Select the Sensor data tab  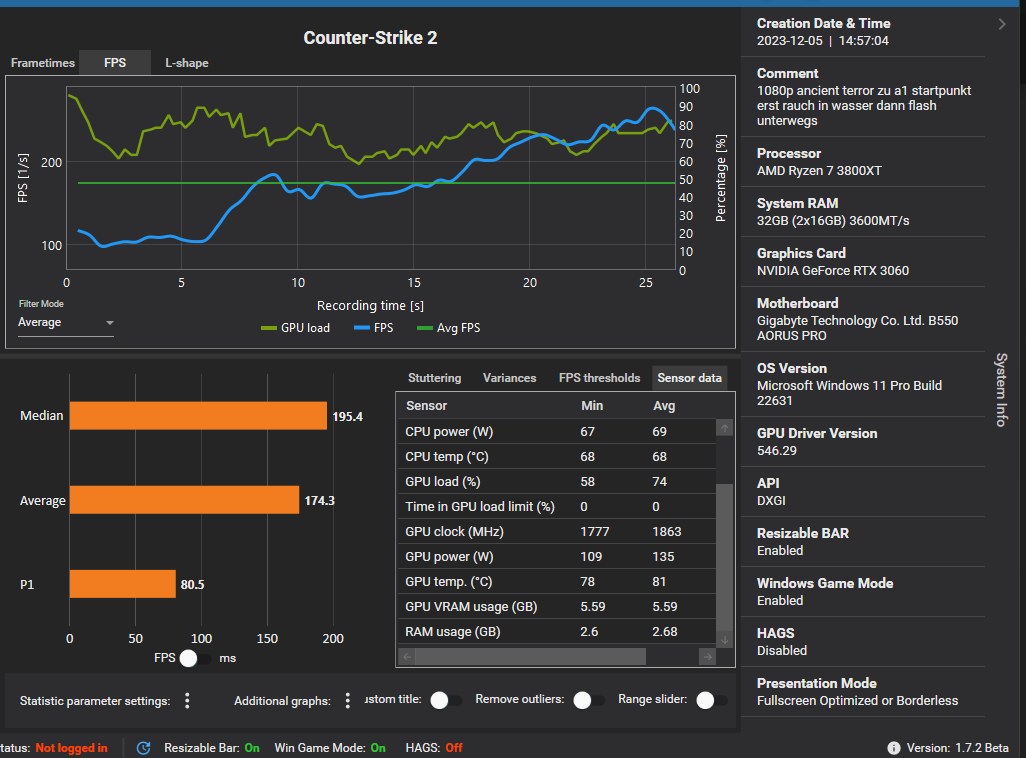pyautogui.click(x=689, y=378)
